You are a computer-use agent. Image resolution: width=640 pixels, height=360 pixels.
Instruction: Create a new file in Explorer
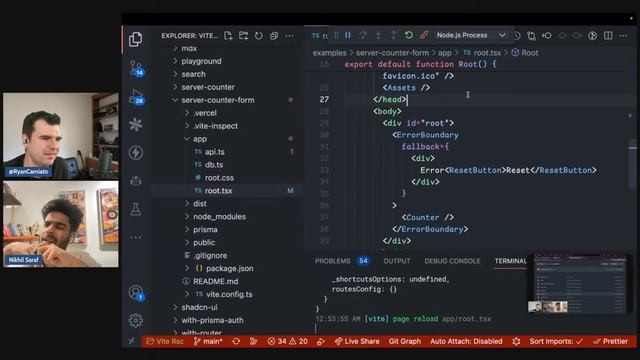click(228, 36)
